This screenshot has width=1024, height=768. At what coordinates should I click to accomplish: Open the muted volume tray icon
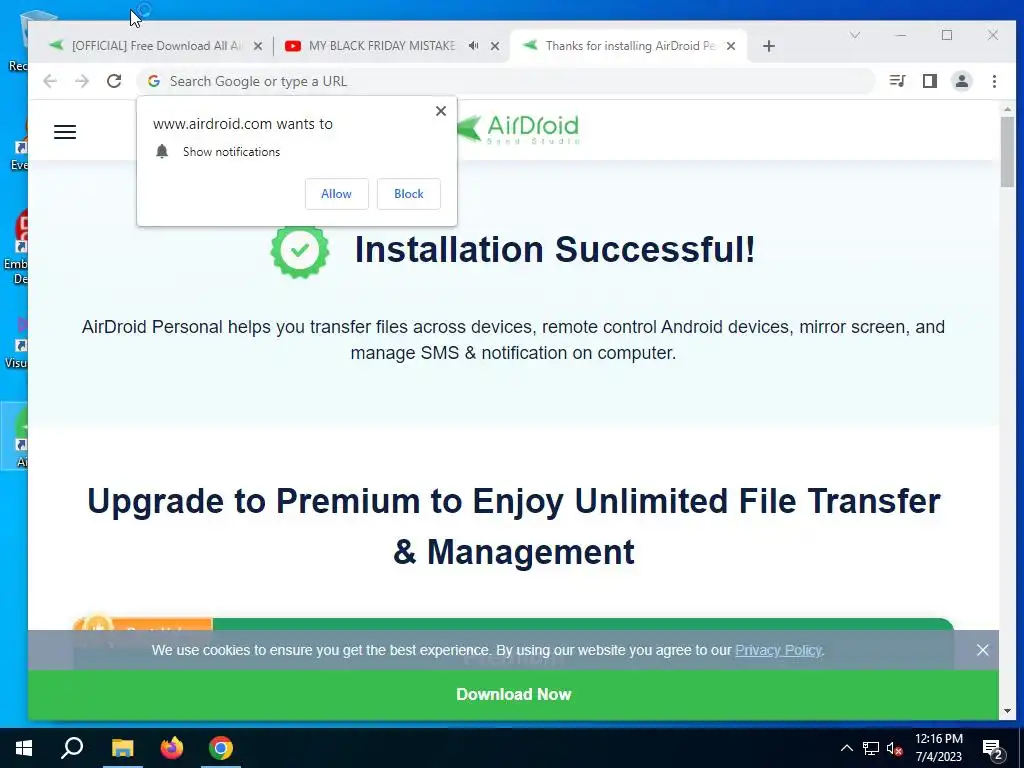[895, 748]
